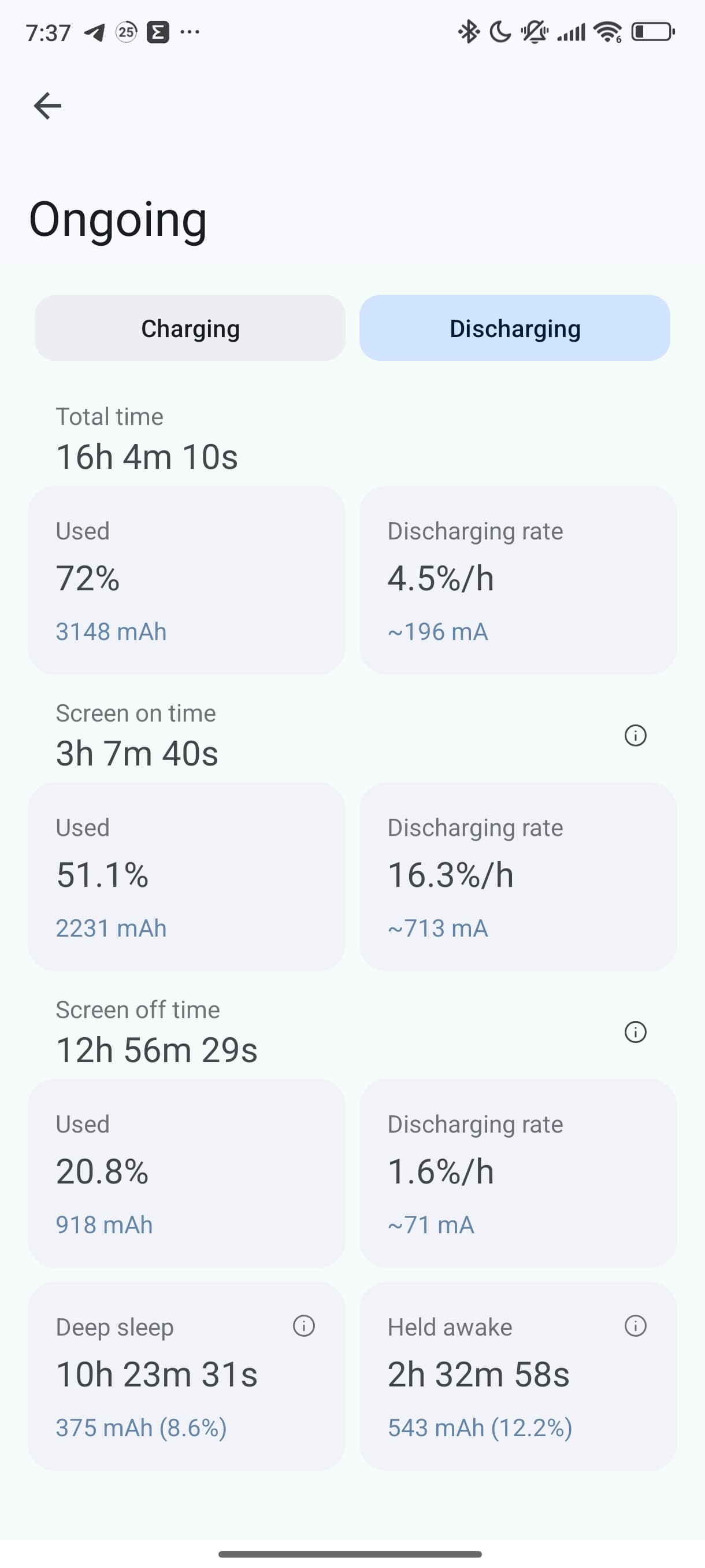Tap the Held awake 2h 32m card
The width and height of the screenshot is (705, 1568).
pos(518,1376)
